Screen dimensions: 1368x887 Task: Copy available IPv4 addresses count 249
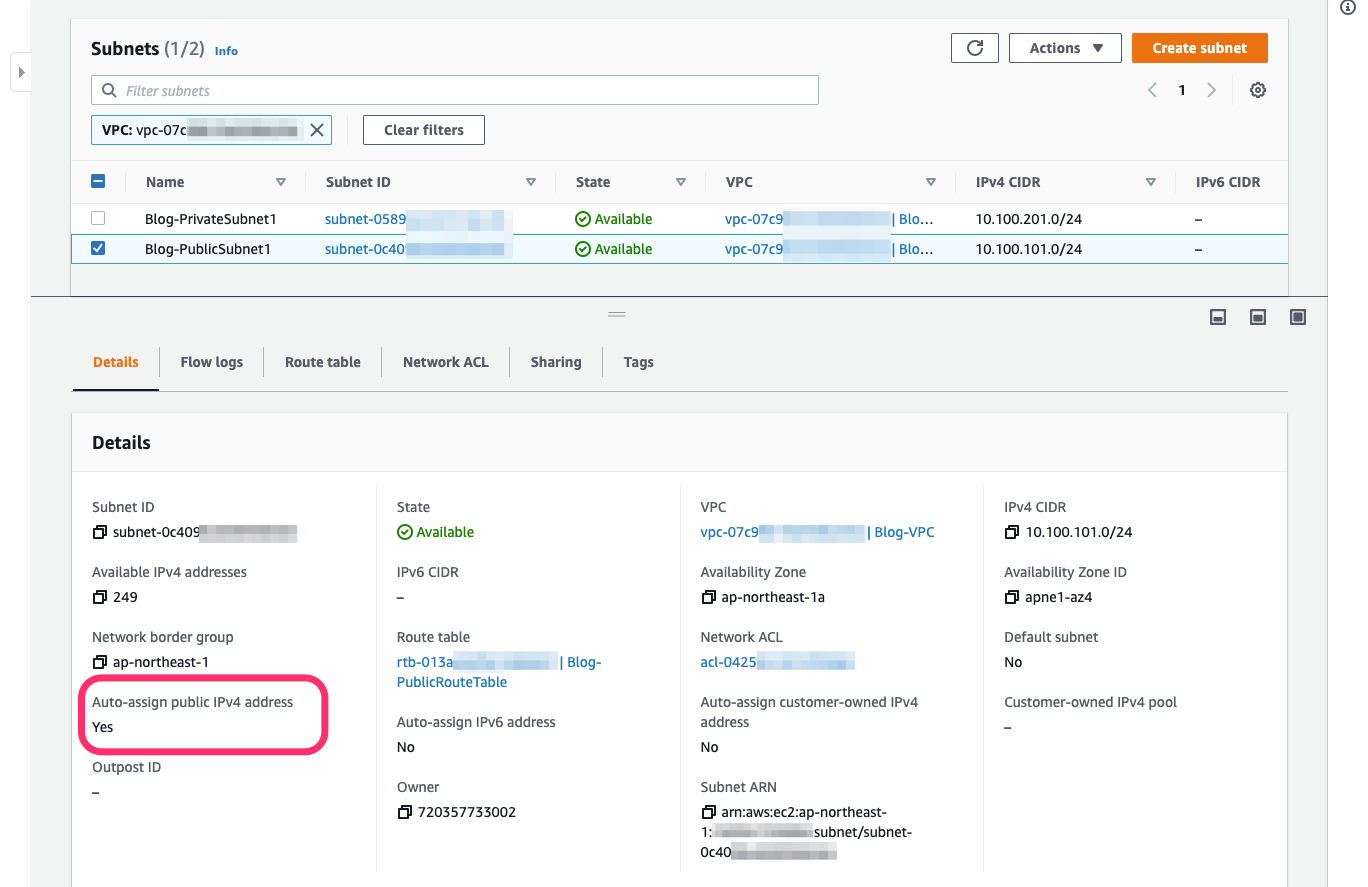click(x=99, y=598)
